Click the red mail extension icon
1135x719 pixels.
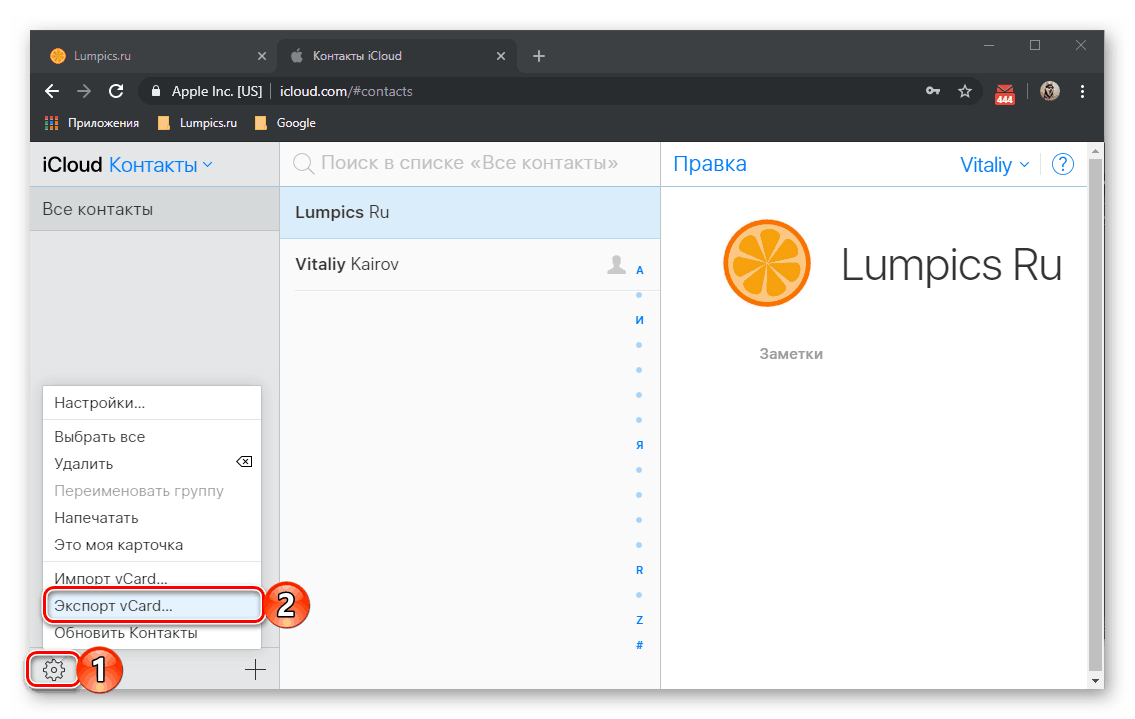(x=1005, y=93)
